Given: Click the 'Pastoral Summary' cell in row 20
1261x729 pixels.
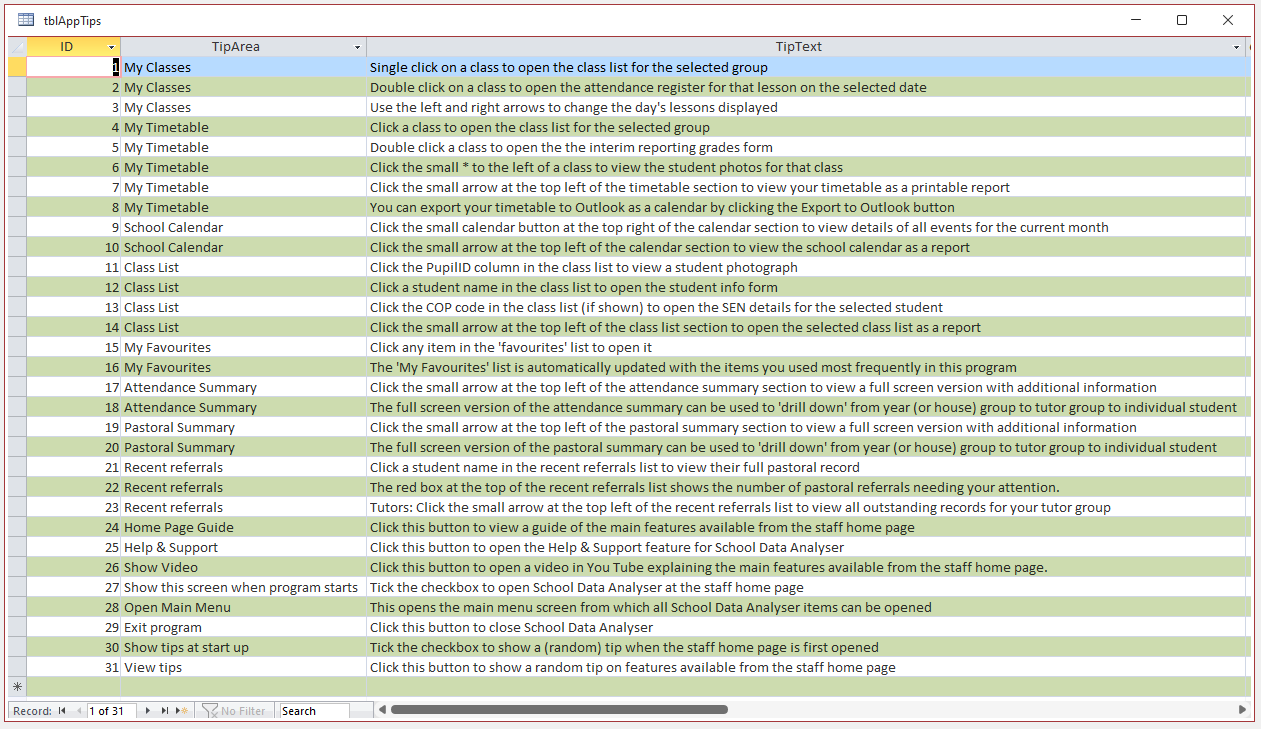Looking at the screenshot, I should coord(244,447).
